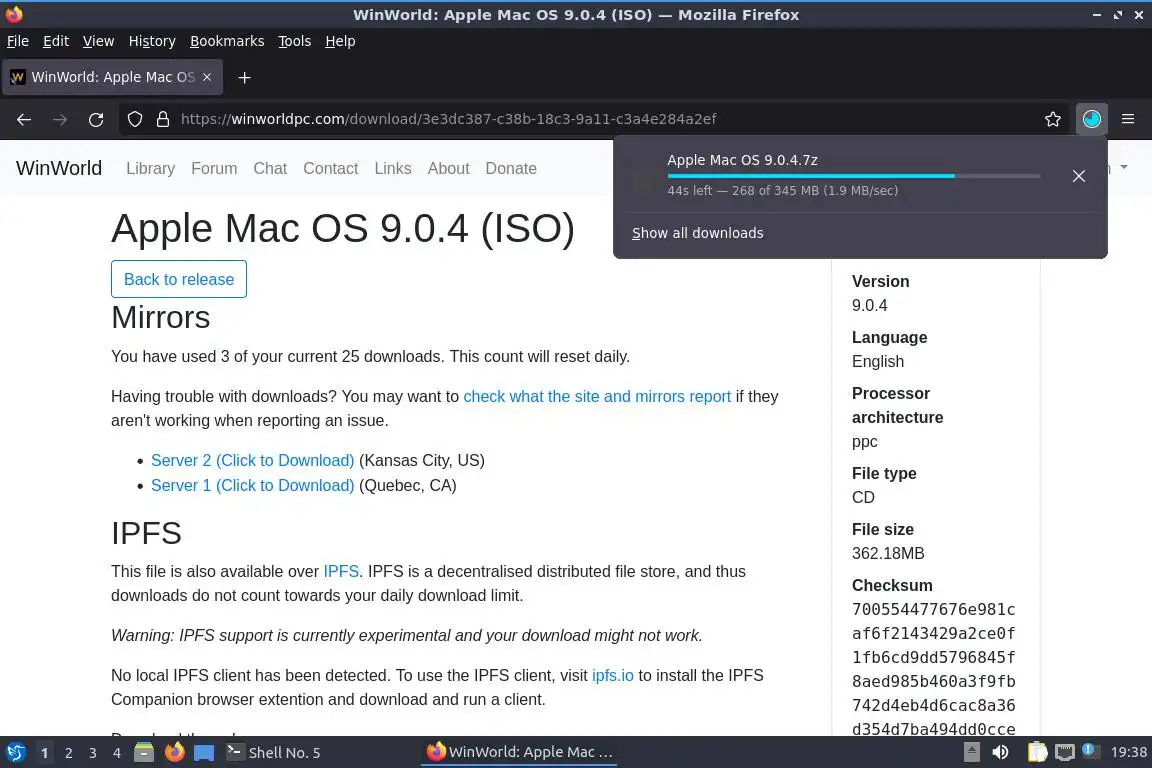Close the WinWorld browser tab
1152x768 pixels.
point(207,77)
